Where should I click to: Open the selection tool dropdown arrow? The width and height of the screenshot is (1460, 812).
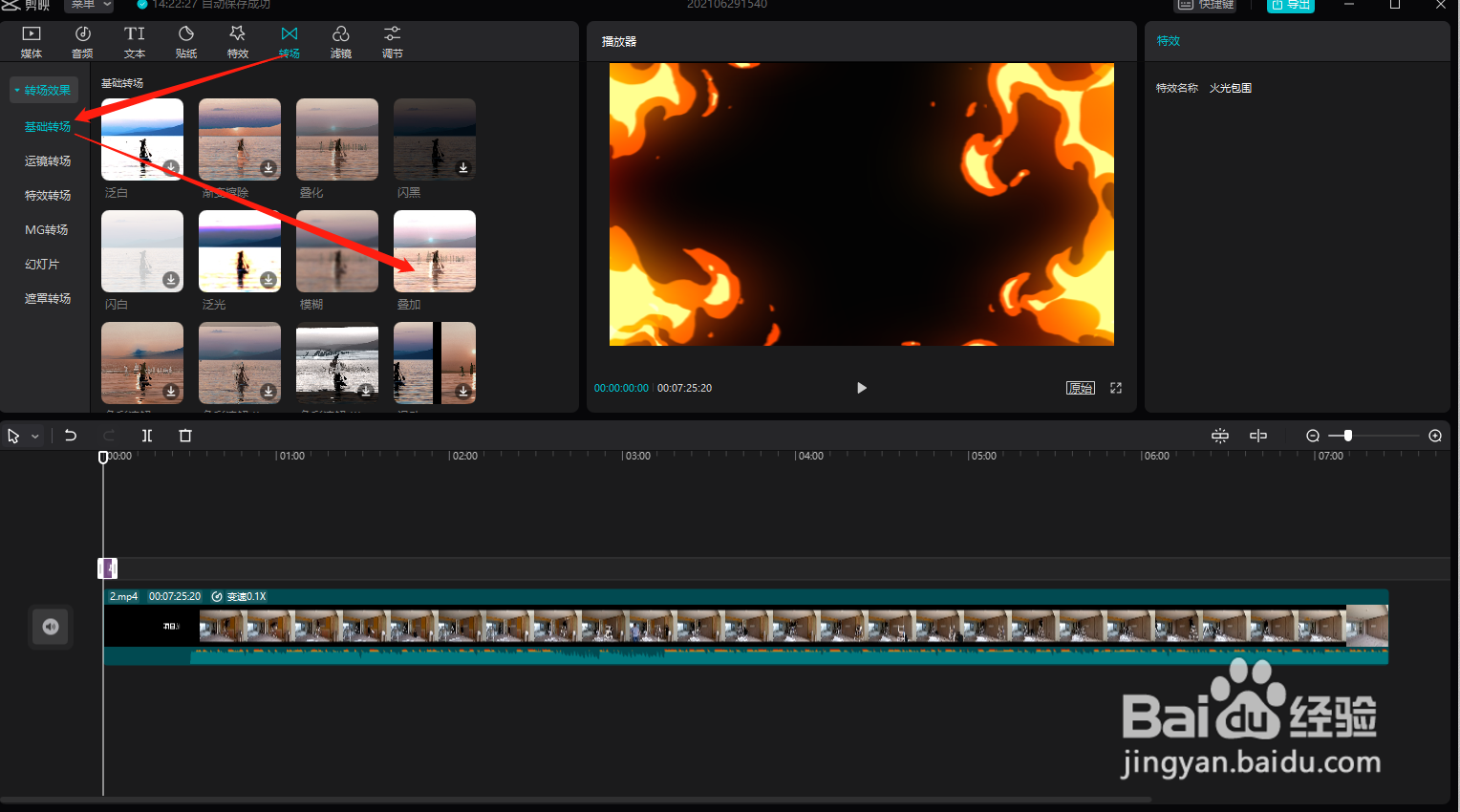pyautogui.click(x=35, y=436)
